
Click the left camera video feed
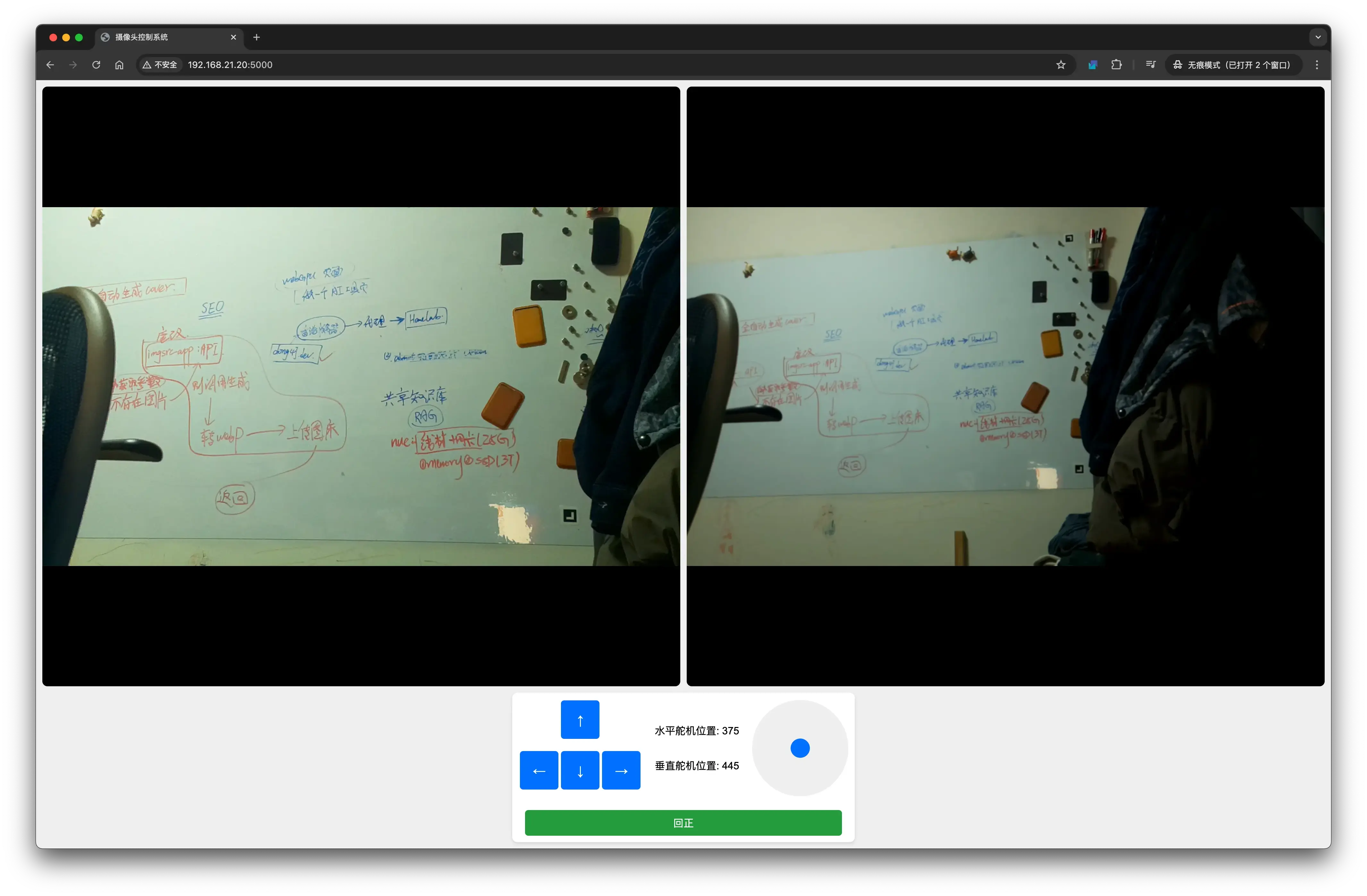point(361,386)
